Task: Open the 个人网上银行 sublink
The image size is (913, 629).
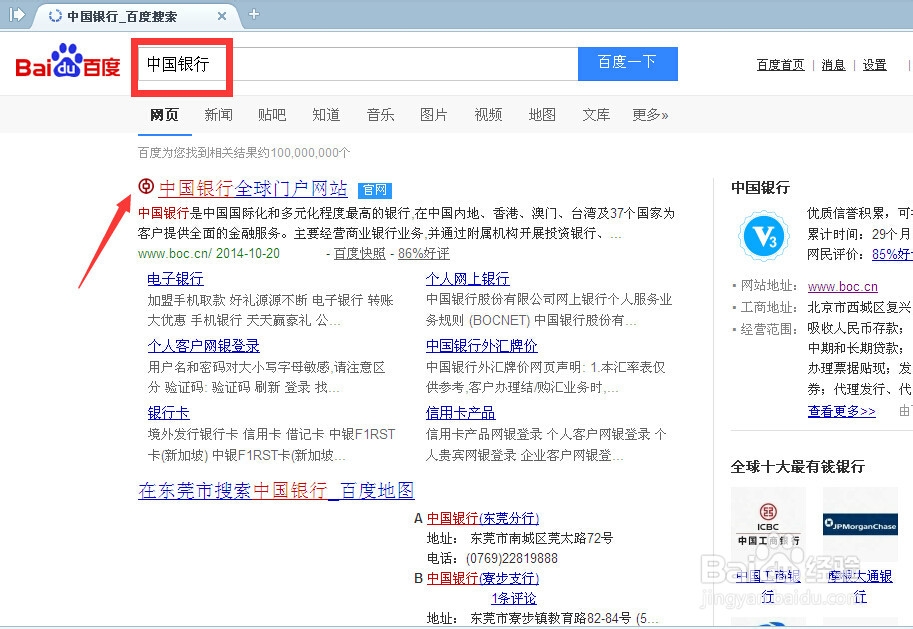Action: click(468, 279)
